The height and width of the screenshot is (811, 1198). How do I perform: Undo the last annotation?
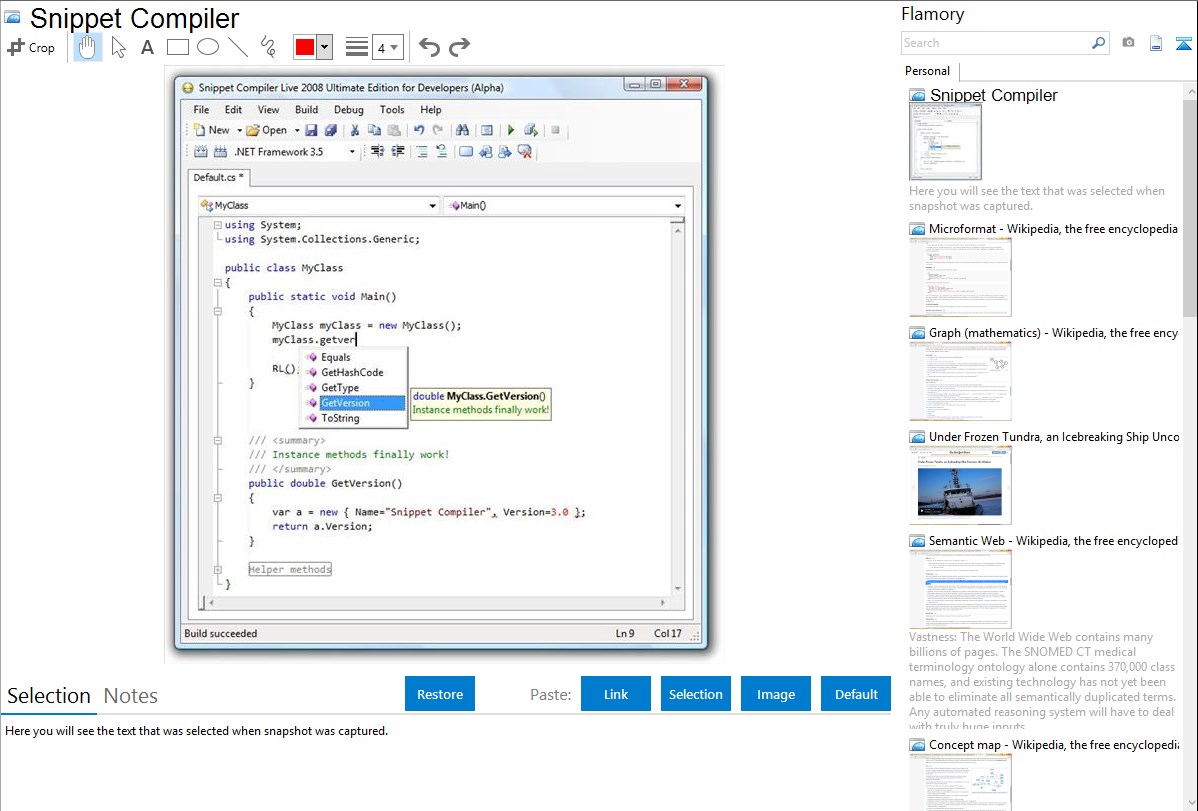pyautogui.click(x=429, y=47)
